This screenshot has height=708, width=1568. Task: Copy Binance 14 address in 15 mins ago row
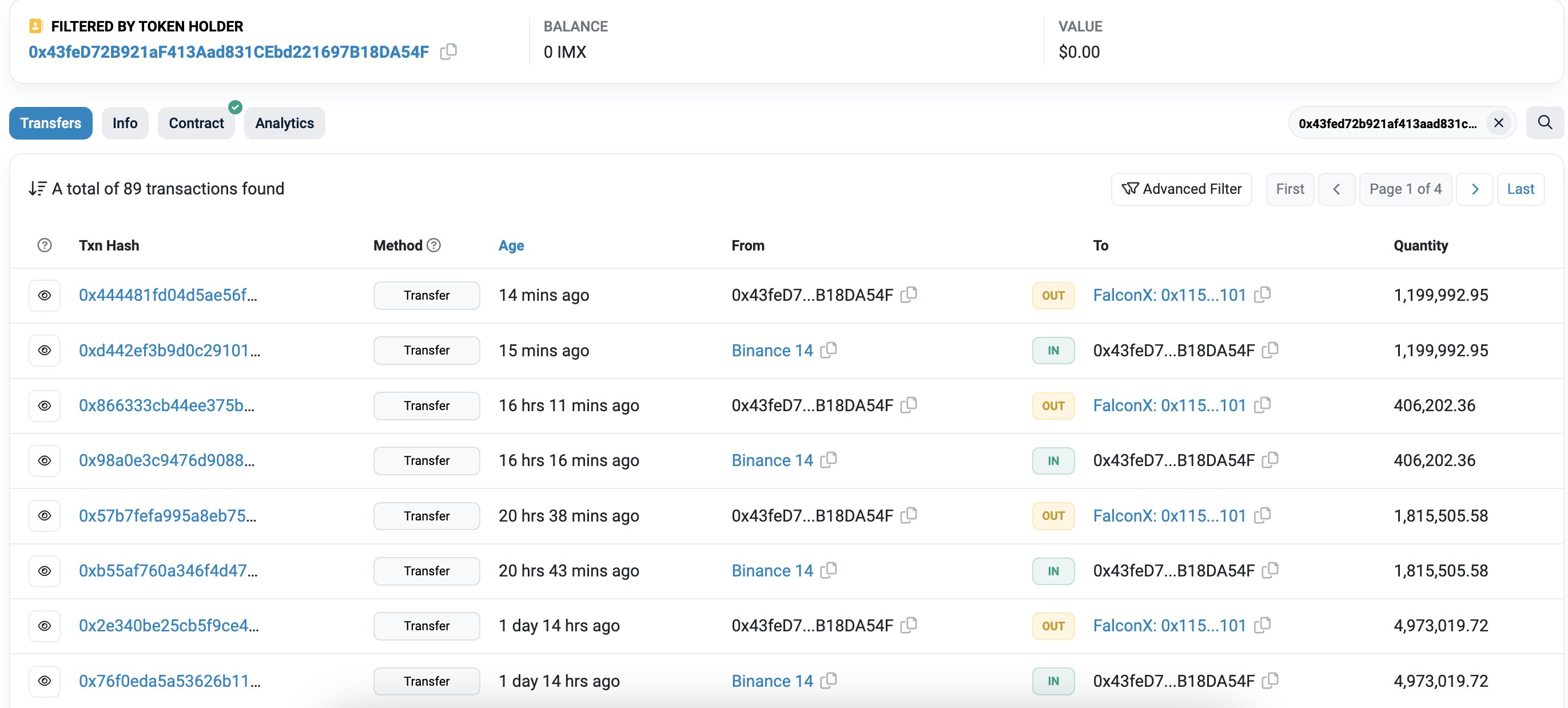tap(829, 350)
